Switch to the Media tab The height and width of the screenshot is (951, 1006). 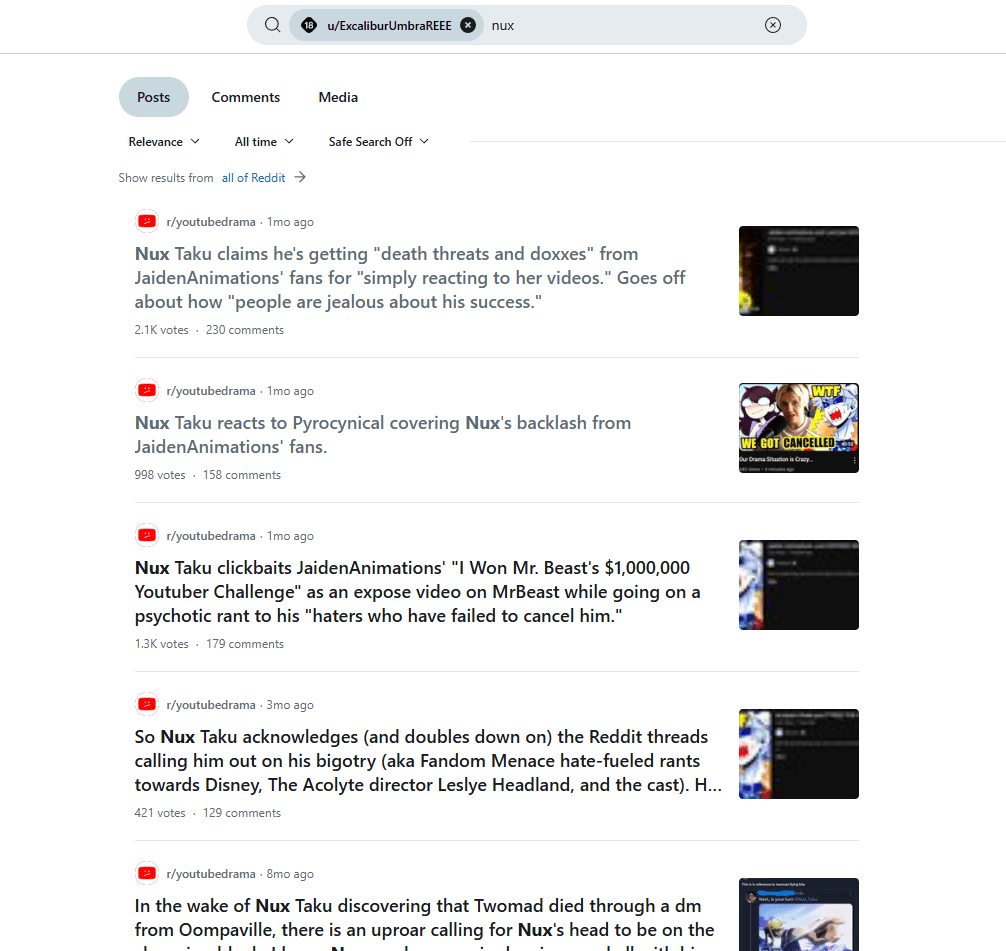(338, 97)
